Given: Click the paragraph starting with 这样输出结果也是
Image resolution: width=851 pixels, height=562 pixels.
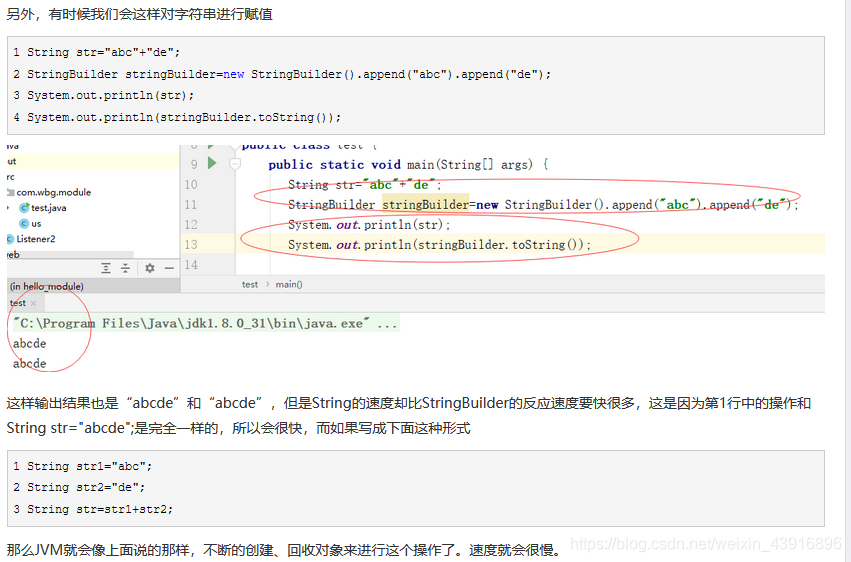Looking at the screenshot, I should tap(409, 416).
